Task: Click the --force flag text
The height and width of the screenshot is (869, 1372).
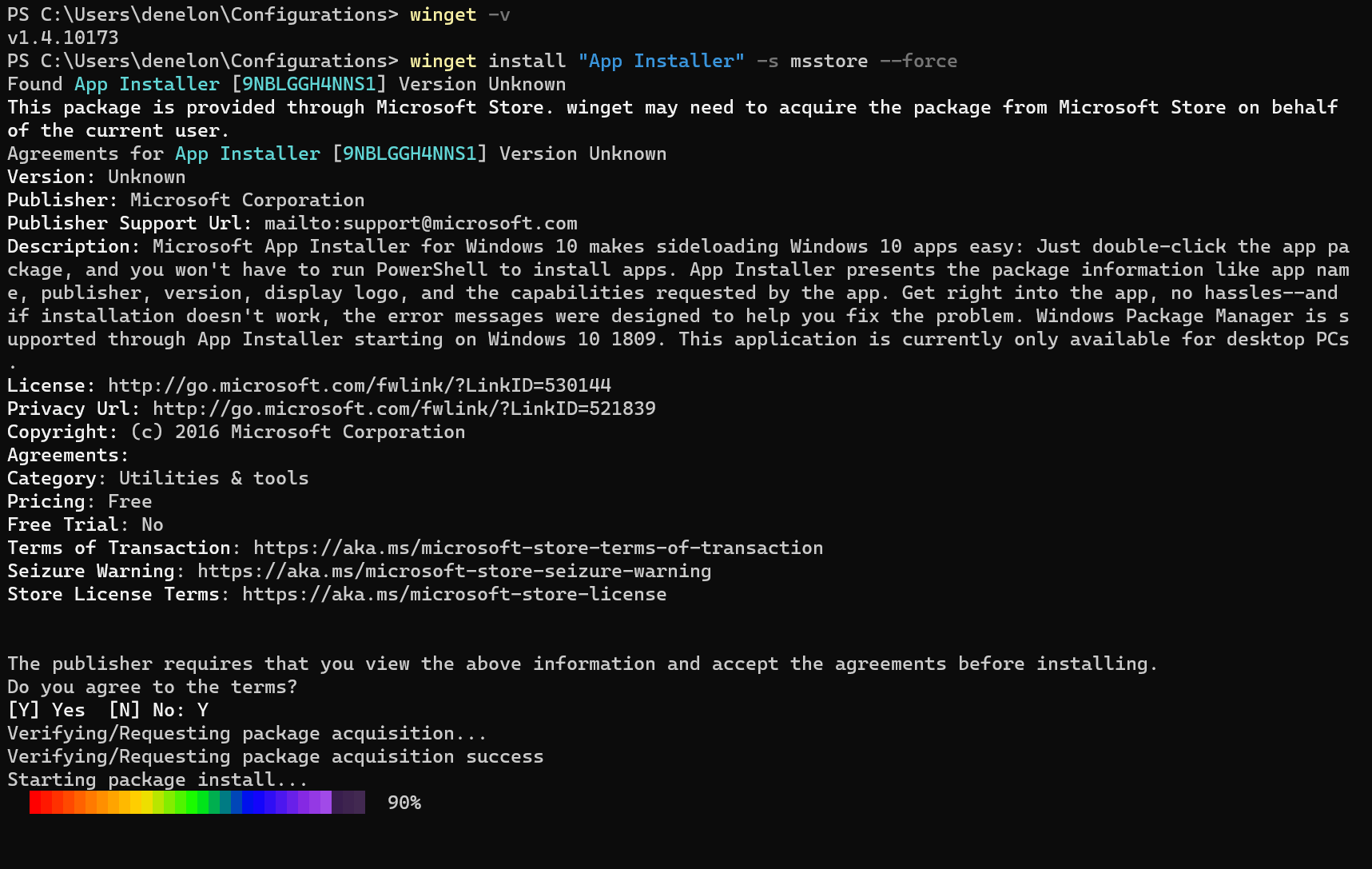Action: (917, 60)
